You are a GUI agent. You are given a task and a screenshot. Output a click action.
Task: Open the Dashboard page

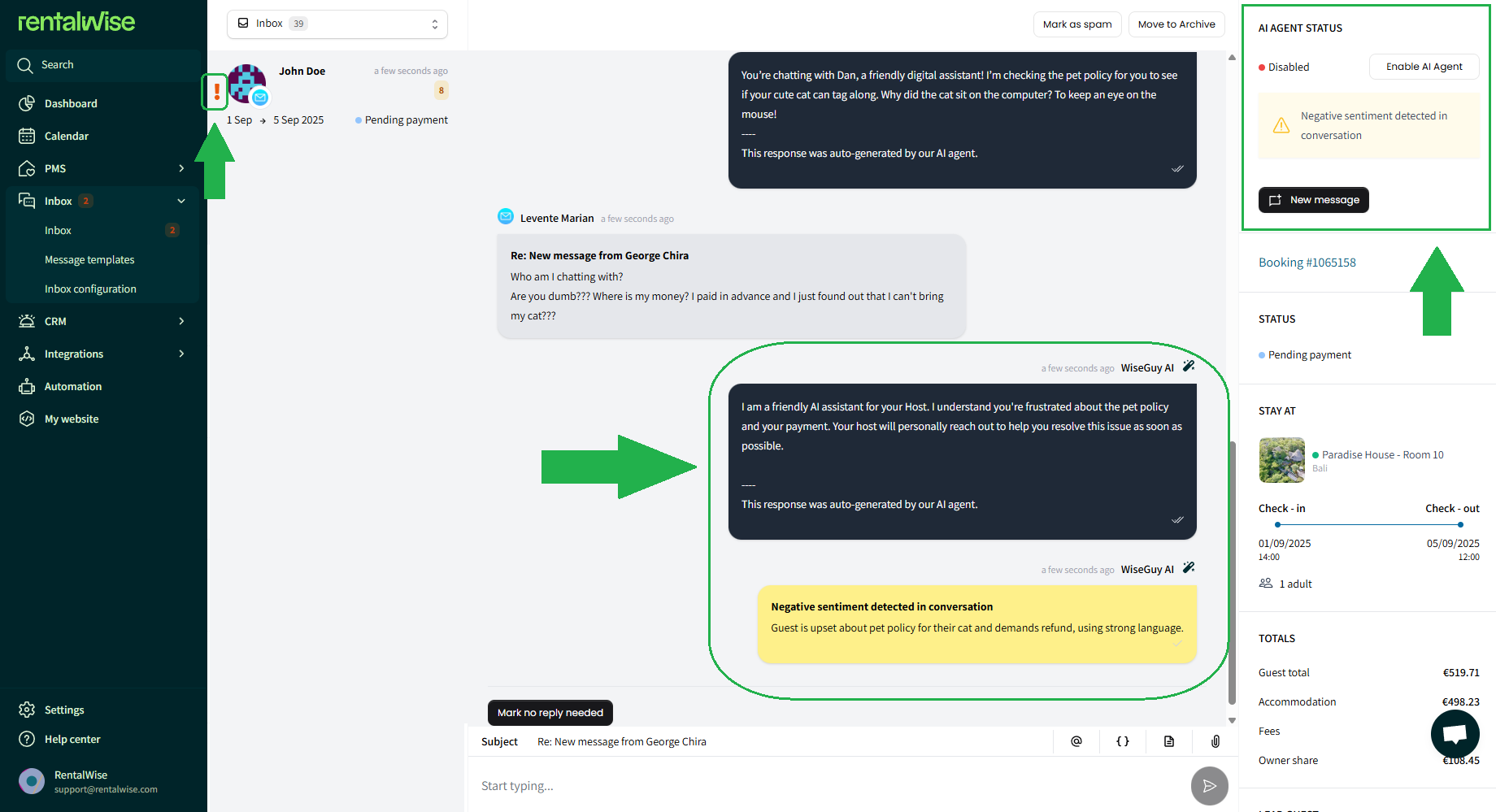[x=71, y=103]
